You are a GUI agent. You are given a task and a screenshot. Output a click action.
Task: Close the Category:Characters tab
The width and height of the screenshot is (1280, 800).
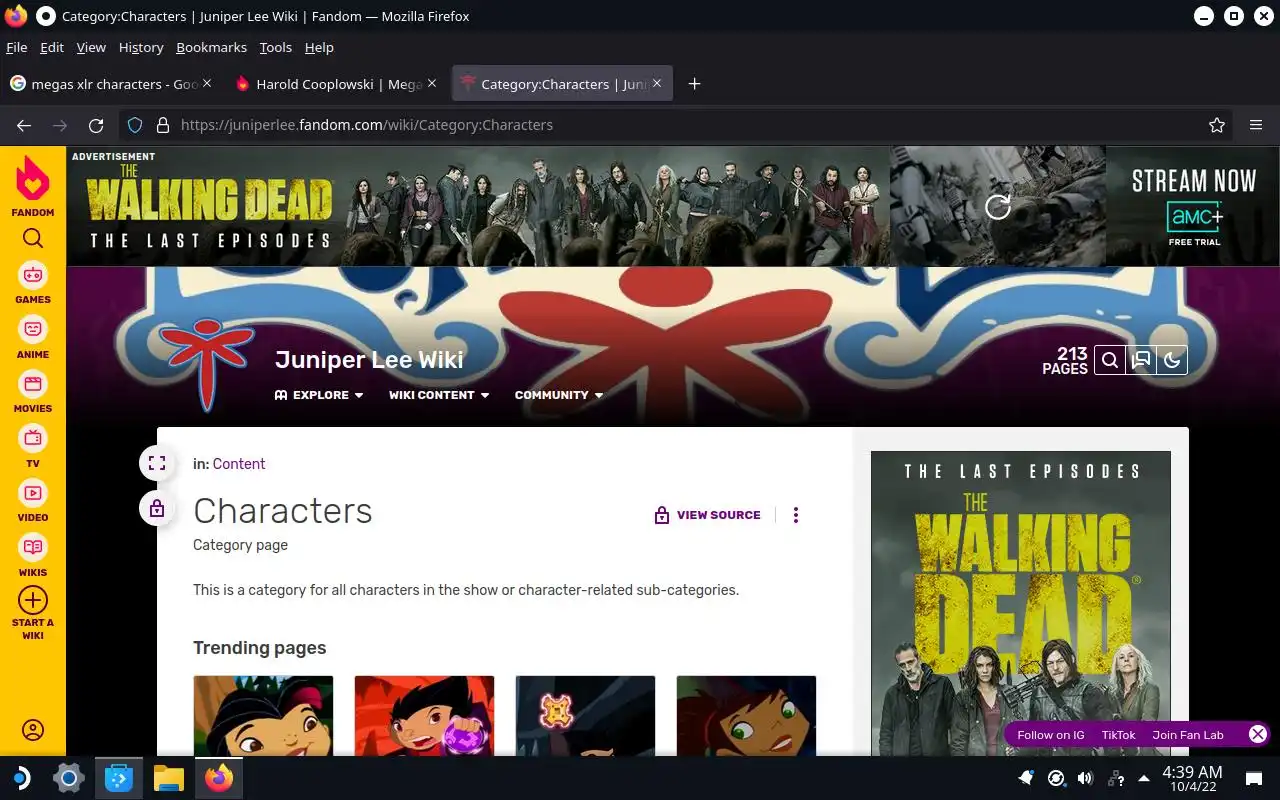[x=657, y=84]
